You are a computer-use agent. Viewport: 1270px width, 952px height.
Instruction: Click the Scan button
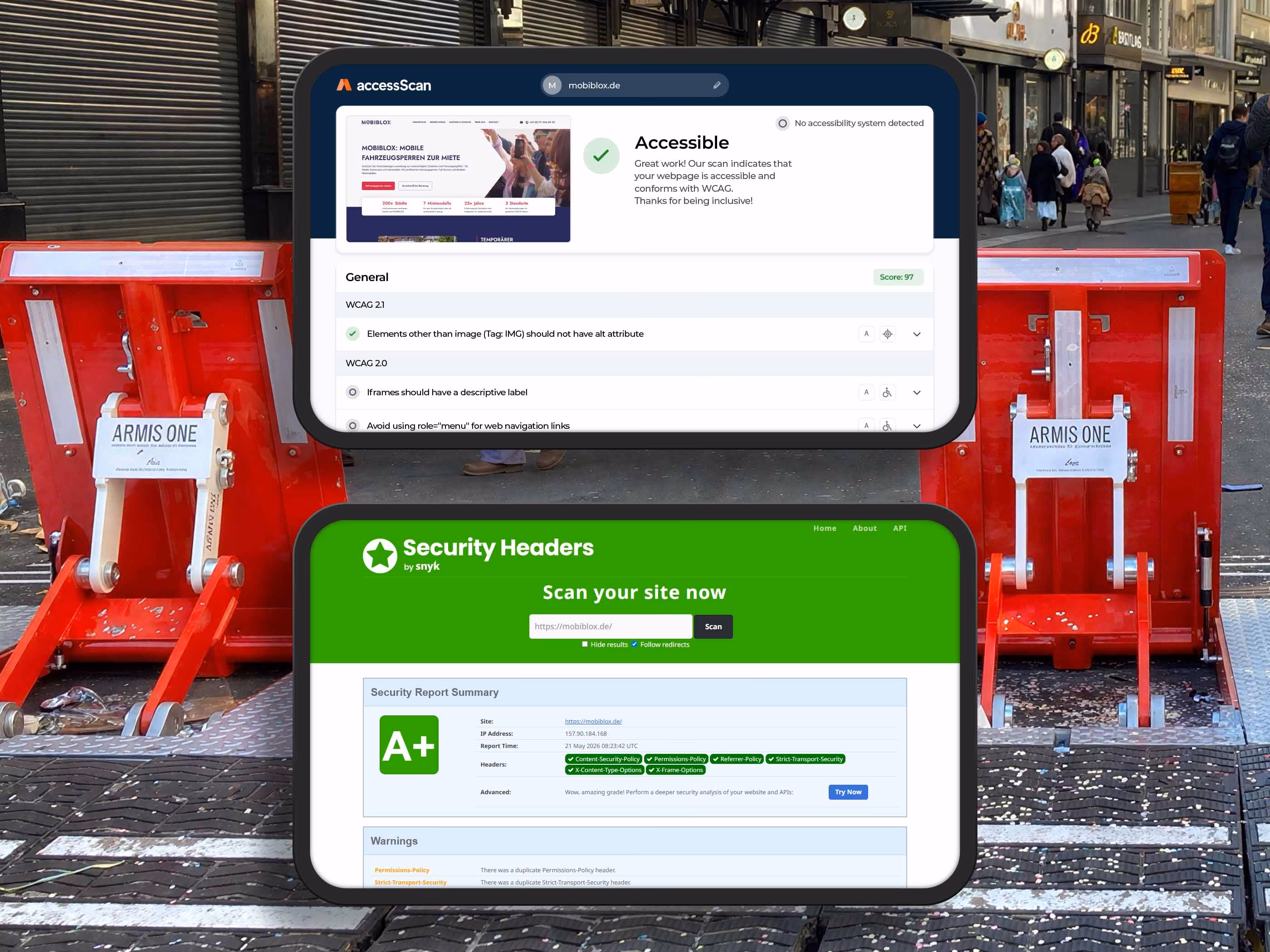pyautogui.click(x=713, y=627)
